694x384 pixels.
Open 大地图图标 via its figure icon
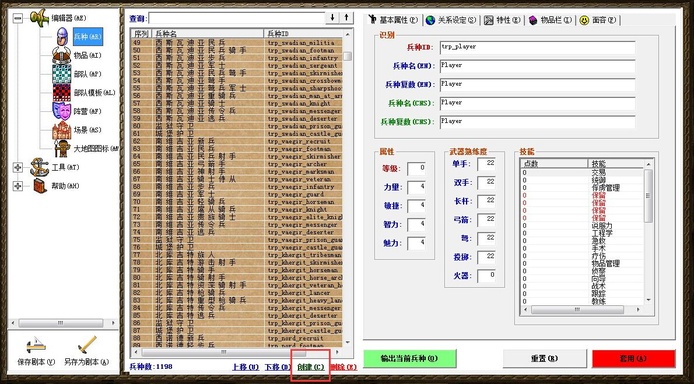pyautogui.click(x=62, y=149)
